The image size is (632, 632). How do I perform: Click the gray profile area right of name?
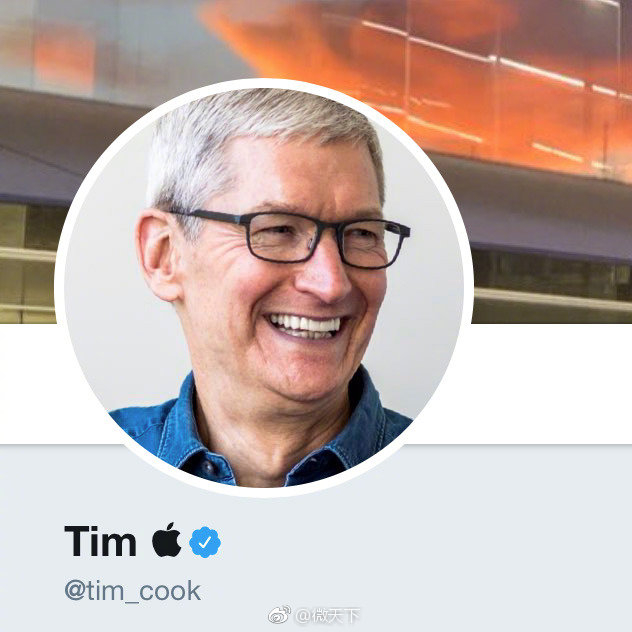[x=423, y=542]
